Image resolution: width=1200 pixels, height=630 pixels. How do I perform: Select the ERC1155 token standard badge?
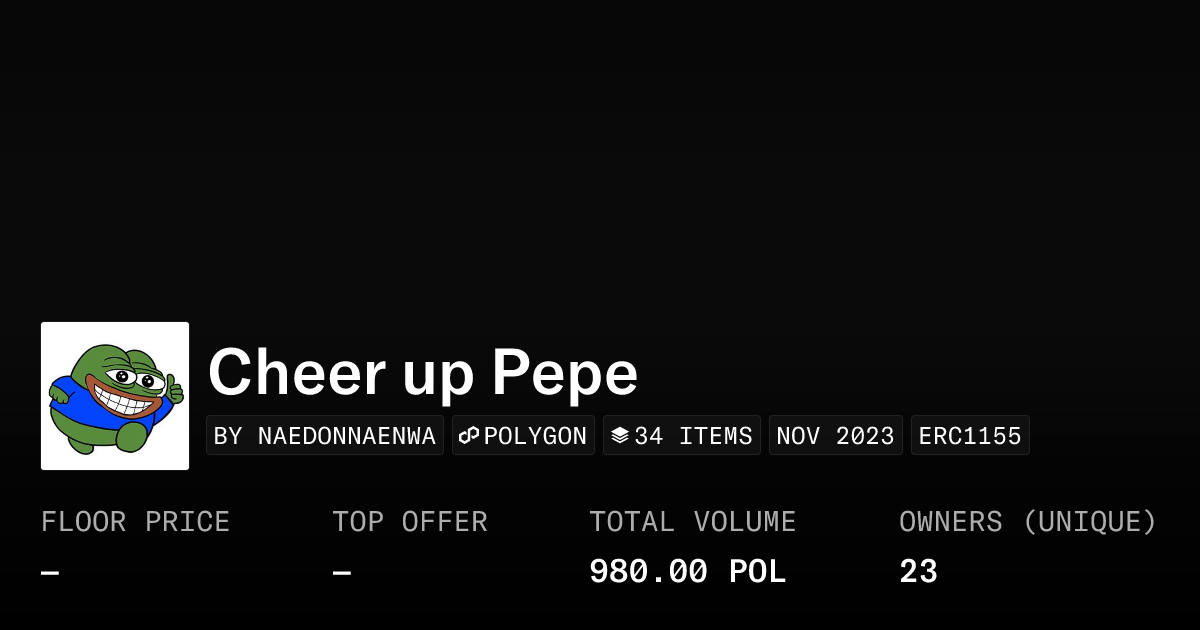click(970, 436)
